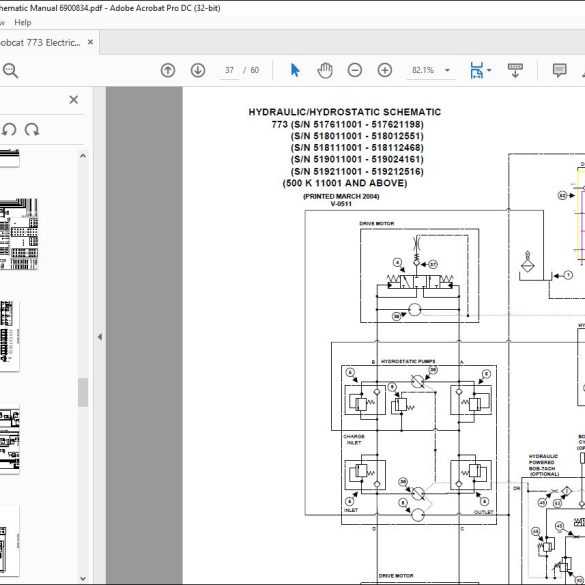Click the top DRIVE MOTOR label
Viewport: 585px width, 585px height.
pyautogui.click(x=376, y=223)
